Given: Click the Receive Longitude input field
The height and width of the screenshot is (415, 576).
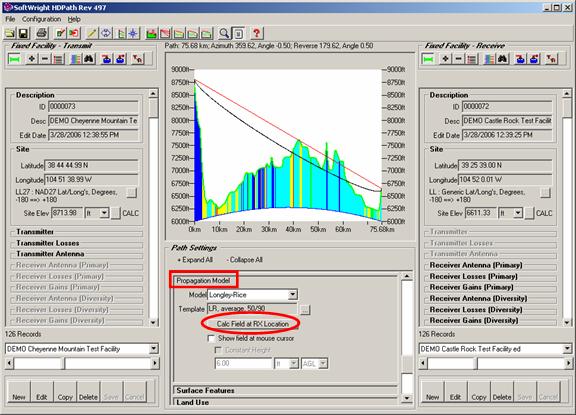Looking at the screenshot, I should (x=505, y=180).
